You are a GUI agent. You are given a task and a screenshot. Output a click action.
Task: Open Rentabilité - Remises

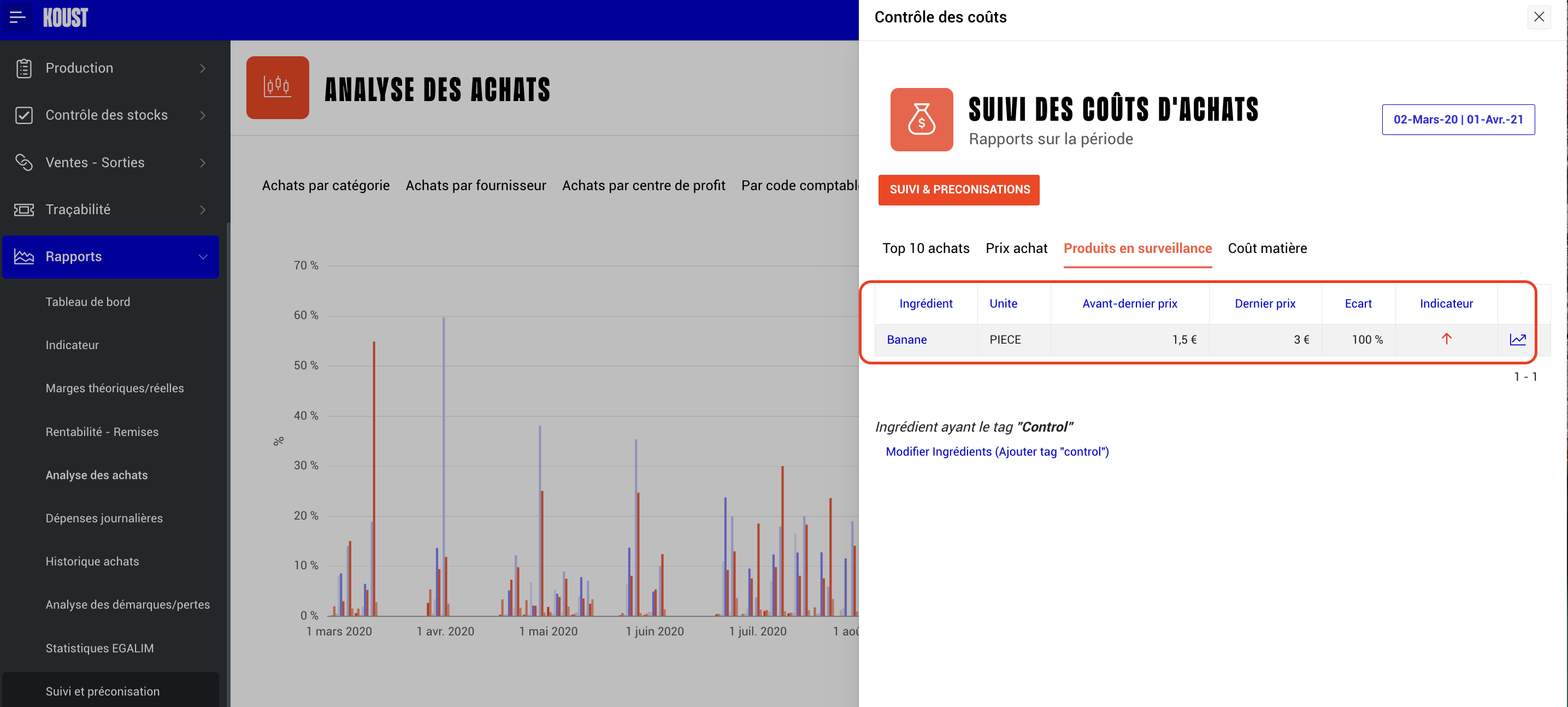pyautogui.click(x=102, y=432)
